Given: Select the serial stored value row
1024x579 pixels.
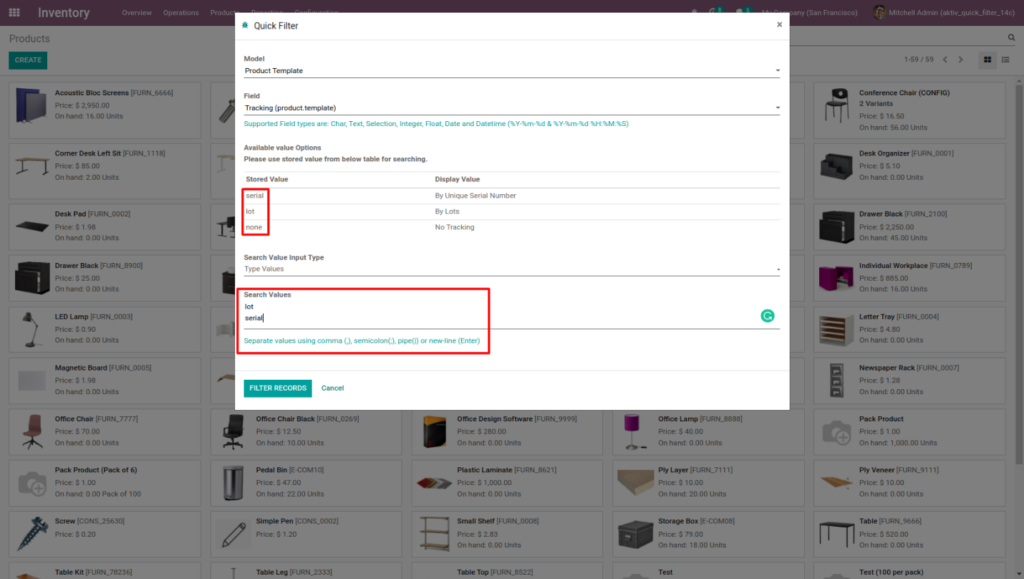Looking at the screenshot, I should 256,196.
